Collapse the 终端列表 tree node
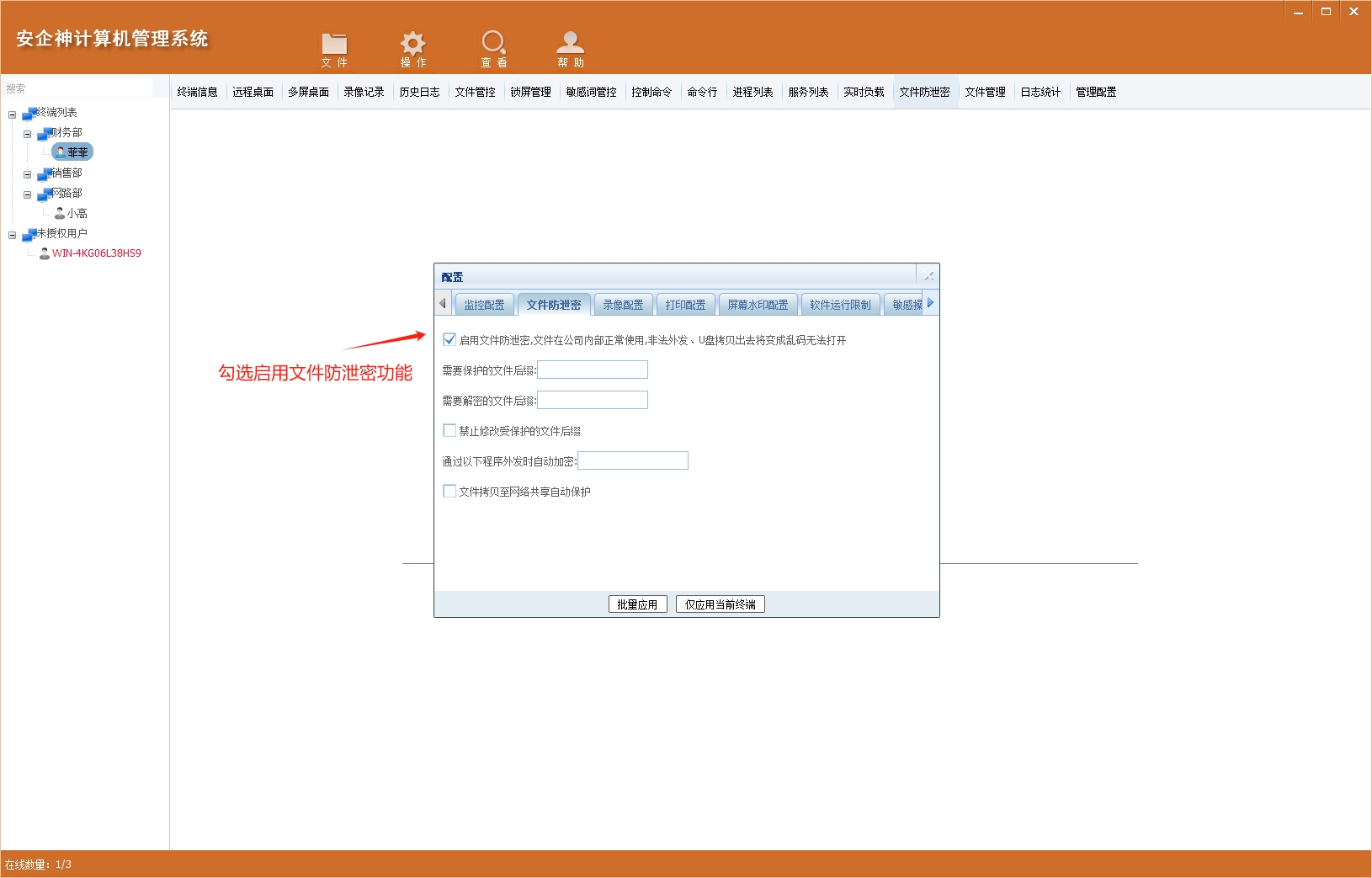This screenshot has width=1372, height=878. pyautogui.click(x=12, y=114)
